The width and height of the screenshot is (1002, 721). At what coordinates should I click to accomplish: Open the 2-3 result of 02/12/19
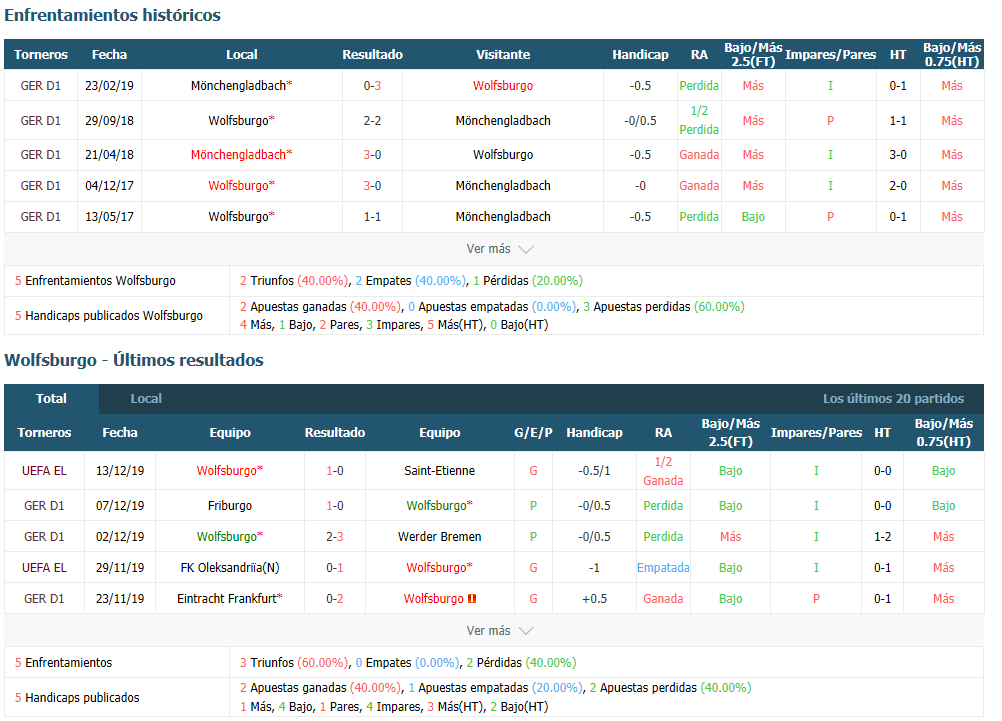(335, 537)
